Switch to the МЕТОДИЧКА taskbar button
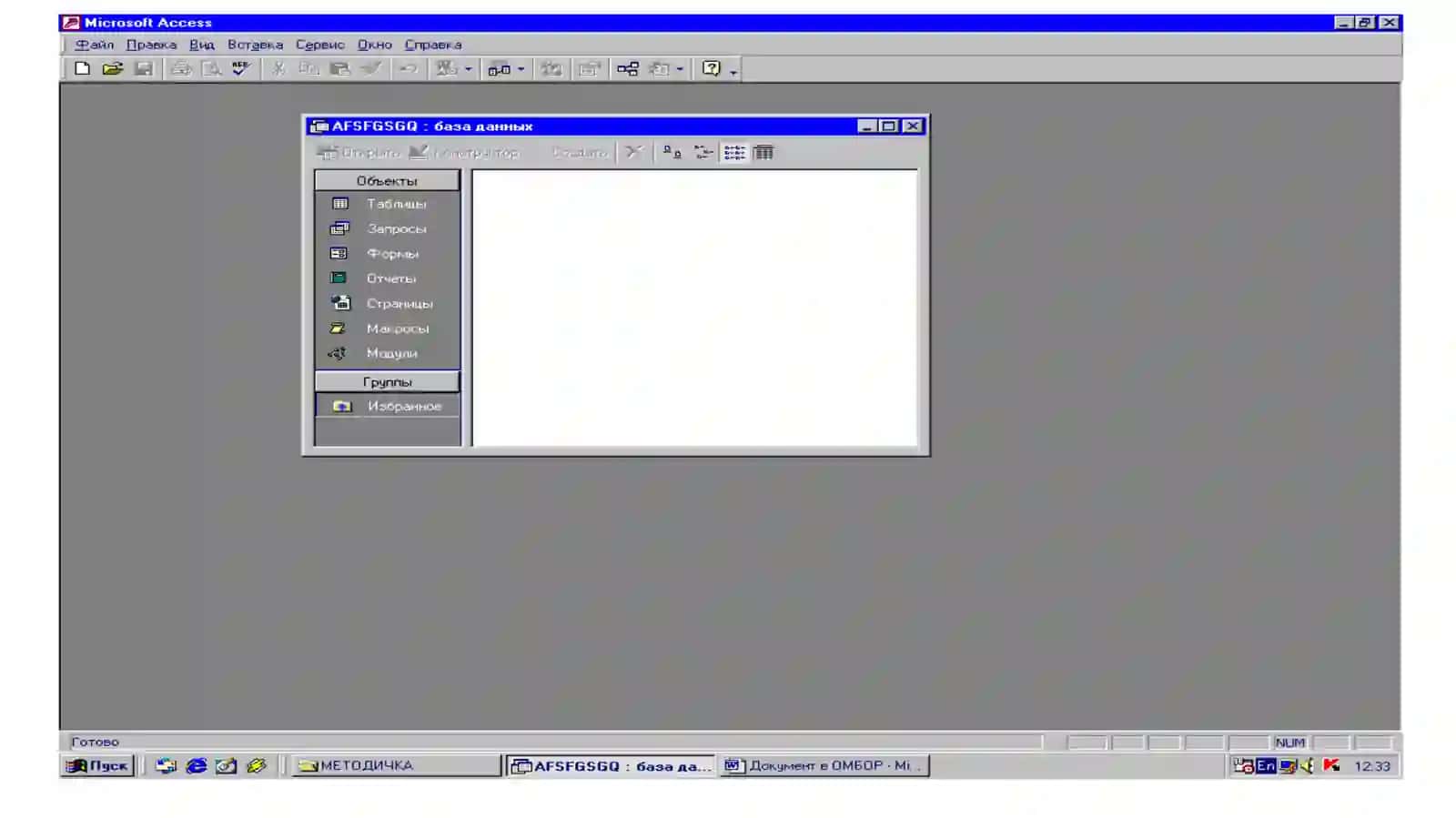 tap(396, 766)
